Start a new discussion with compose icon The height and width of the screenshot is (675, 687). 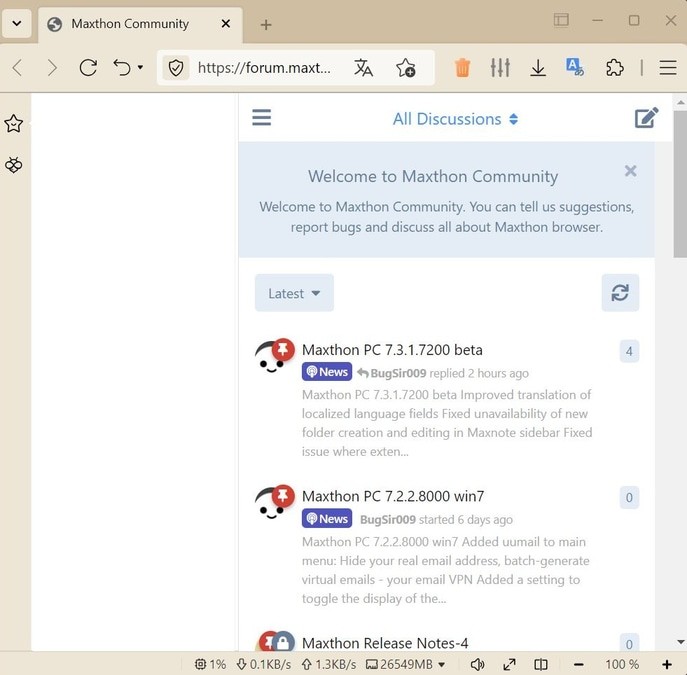(x=646, y=117)
